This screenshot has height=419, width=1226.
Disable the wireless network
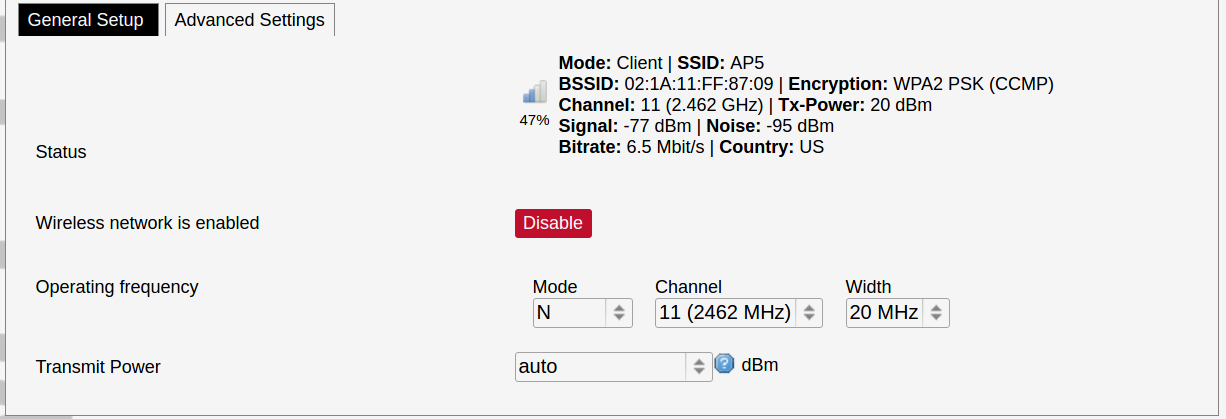click(x=553, y=223)
